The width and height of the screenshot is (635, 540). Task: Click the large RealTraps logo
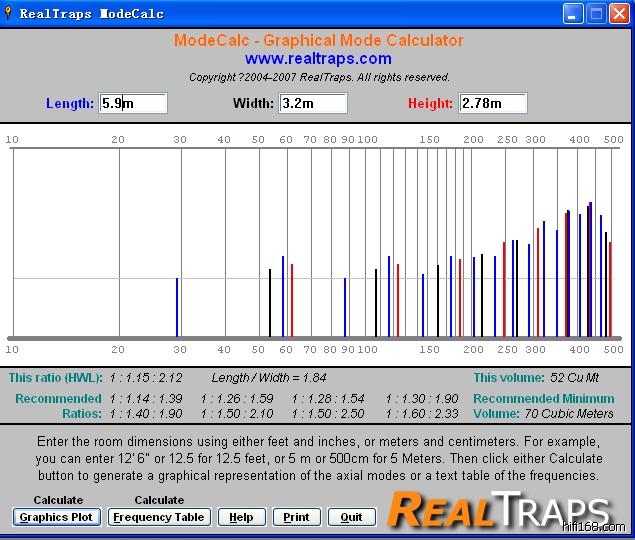[x=496, y=509]
